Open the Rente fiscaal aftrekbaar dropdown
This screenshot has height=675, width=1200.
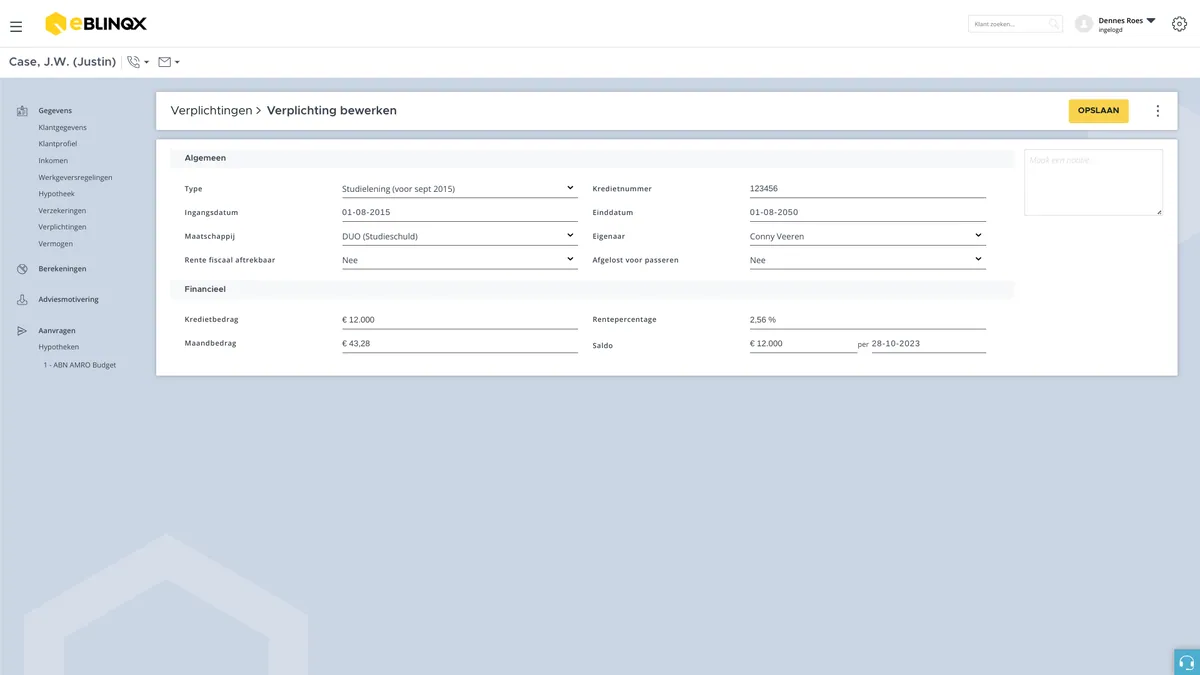(460, 260)
